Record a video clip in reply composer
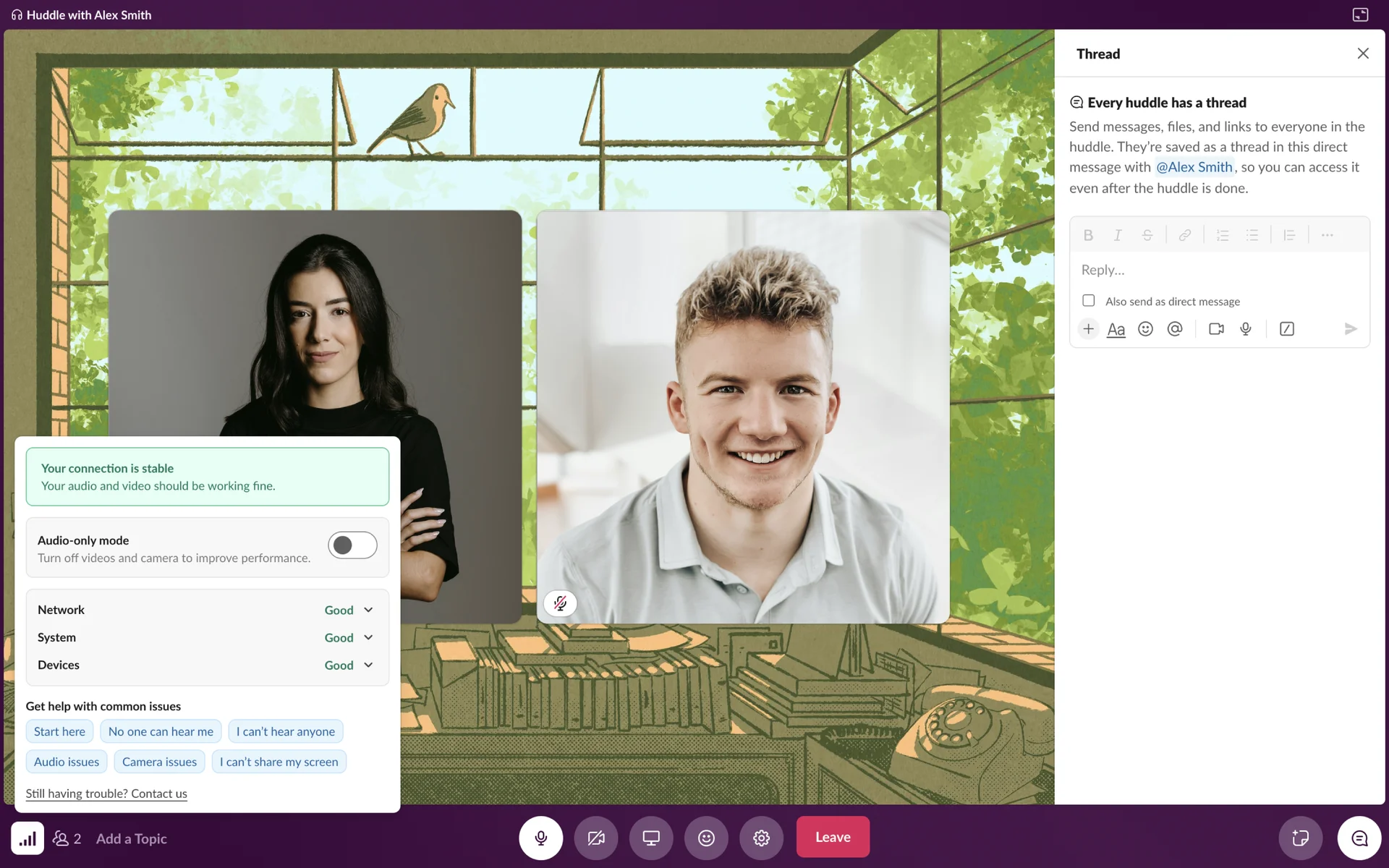This screenshot has height=868, width=1389. (1216, 329)
